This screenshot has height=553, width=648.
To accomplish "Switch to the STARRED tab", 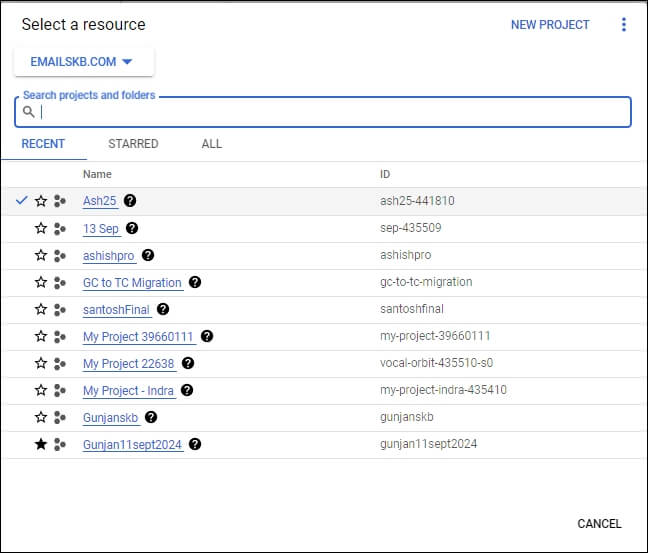I will pos(133,144).
